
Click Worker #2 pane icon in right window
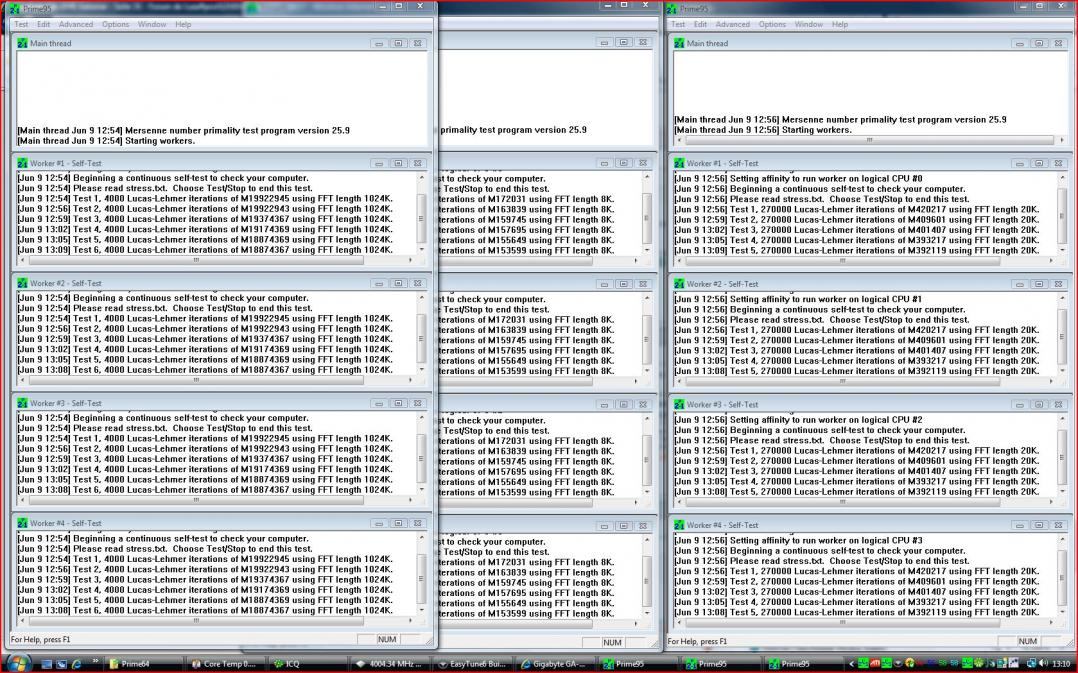(679, 284)
